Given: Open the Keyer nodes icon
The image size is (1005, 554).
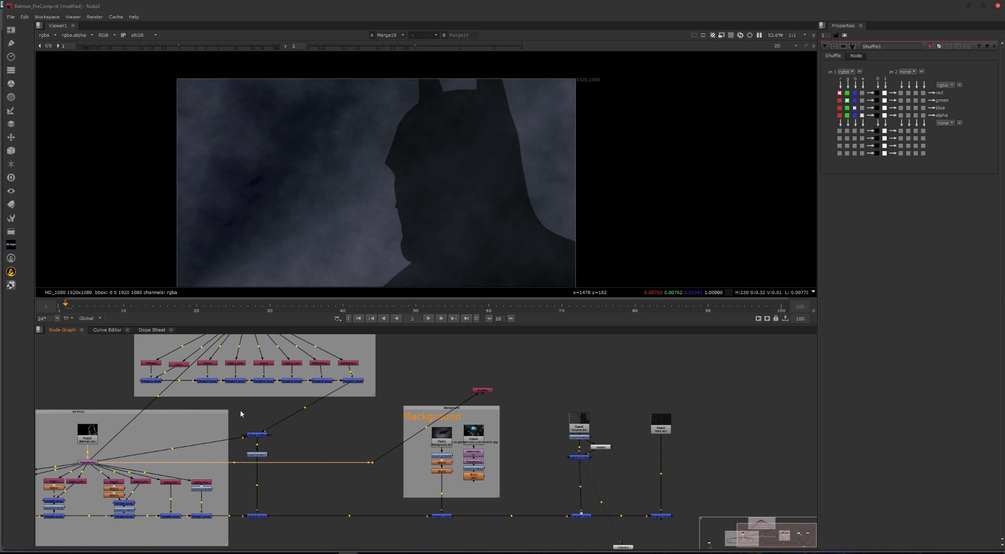Looking at the screenshot, I should tap(11, 110).
